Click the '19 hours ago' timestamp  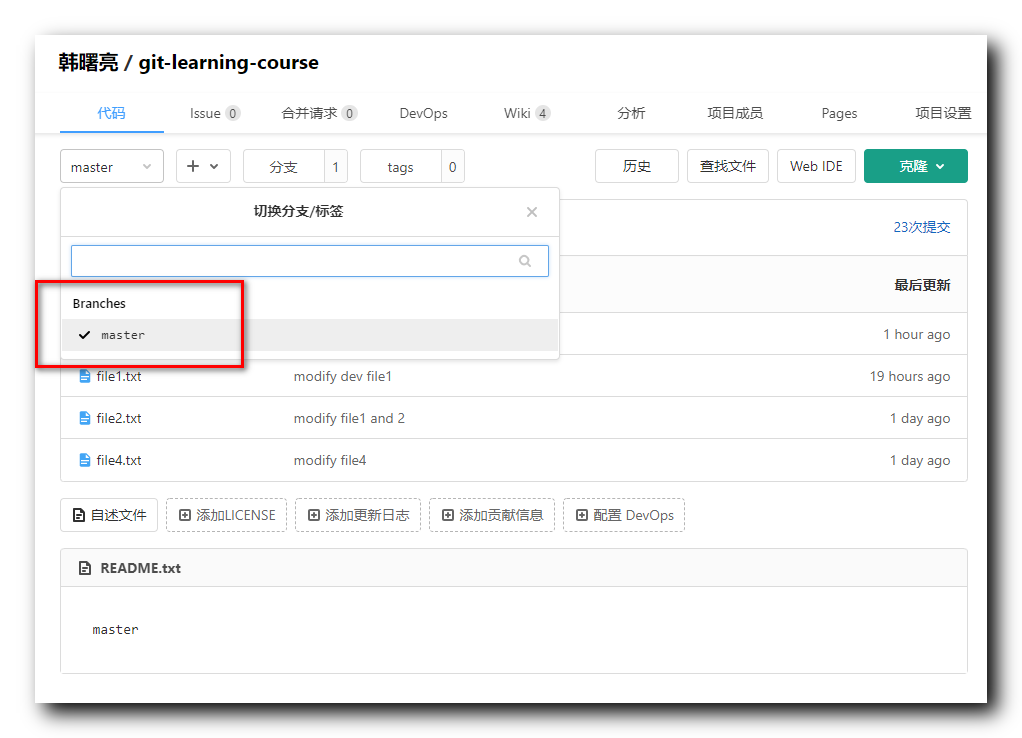[x=910, y=376]
